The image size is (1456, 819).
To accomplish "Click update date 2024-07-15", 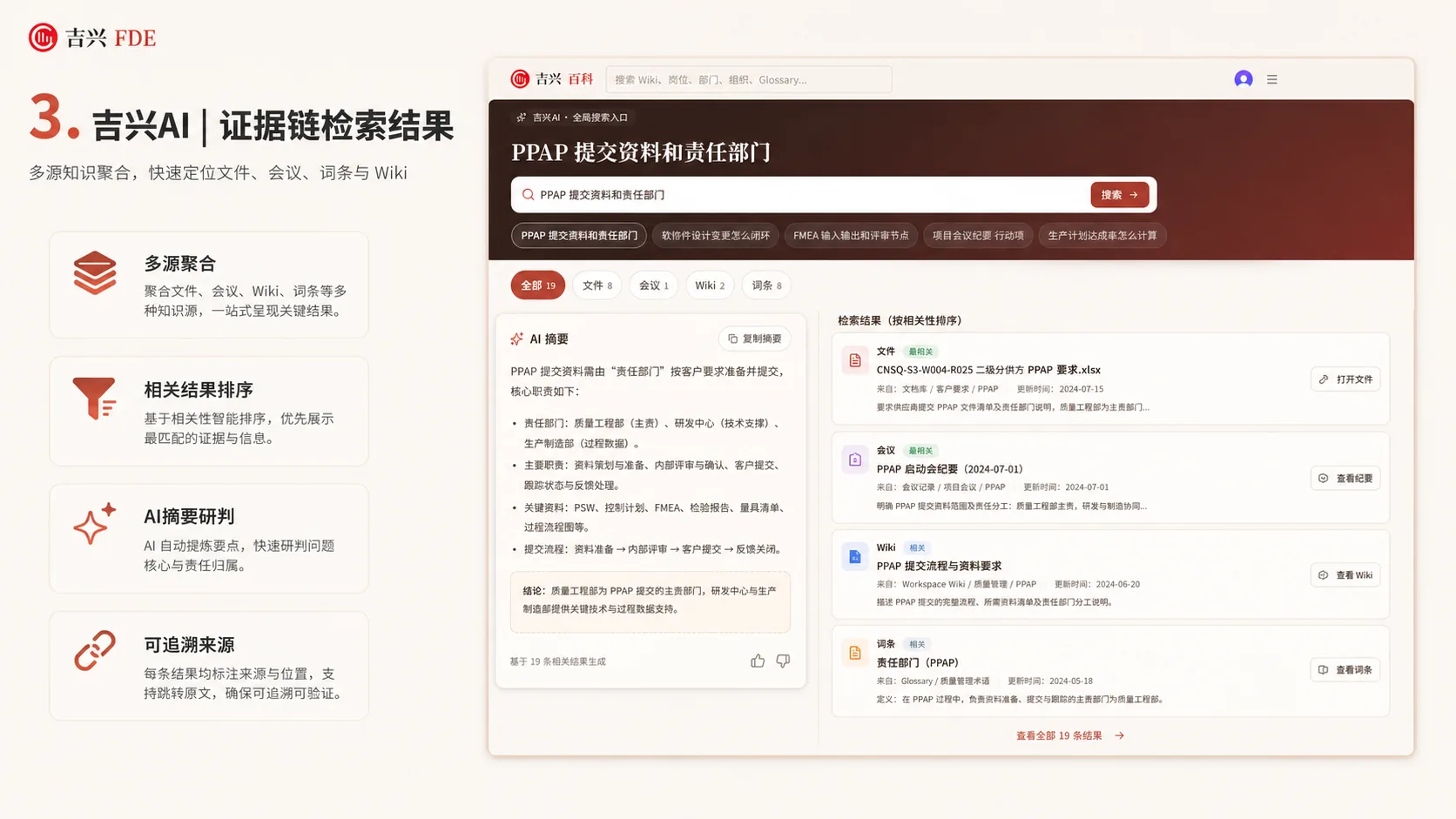I will [1082, 389].
